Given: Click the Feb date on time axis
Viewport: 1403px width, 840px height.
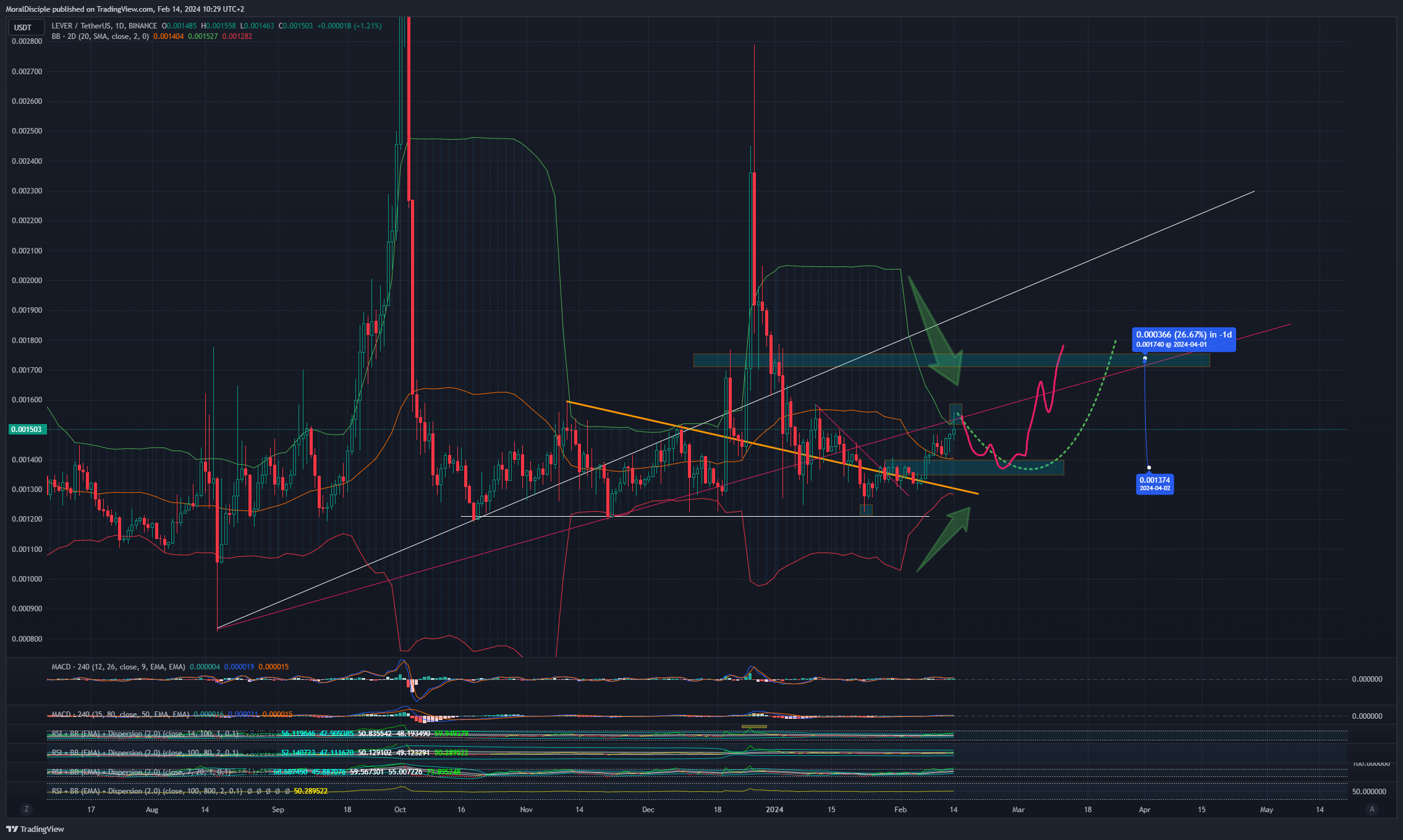Looking at the screenshot, I should 901,810.
